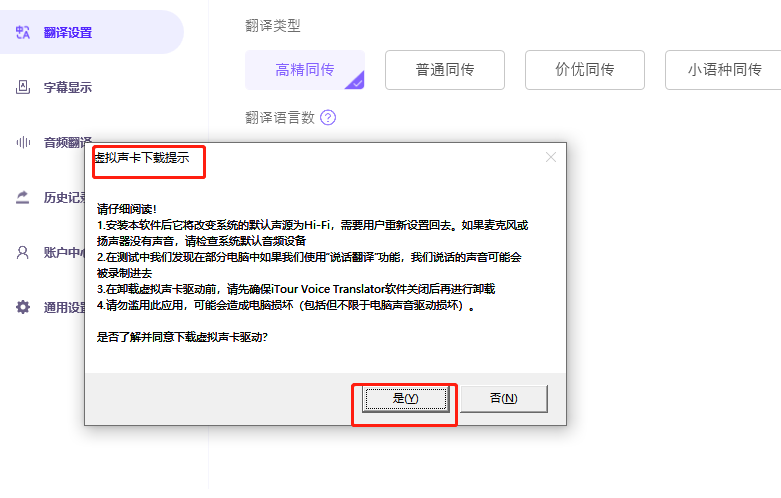Viewport: 781px width, 498px height.
Task: Close the 虚拟声卡下载提示 dialog with X
Action: click(x=550, y=157)
